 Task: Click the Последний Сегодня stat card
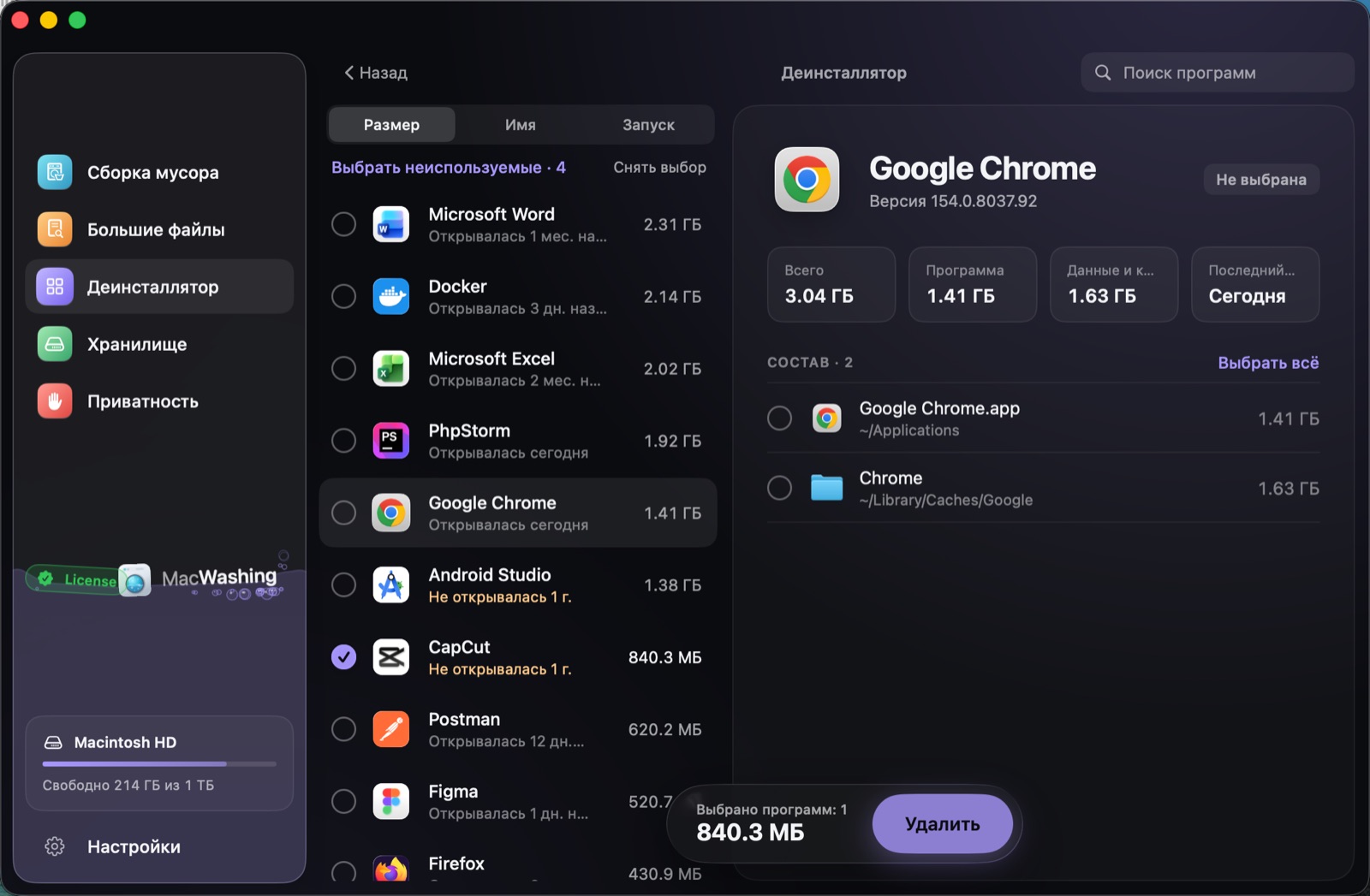click(1255, 284)
